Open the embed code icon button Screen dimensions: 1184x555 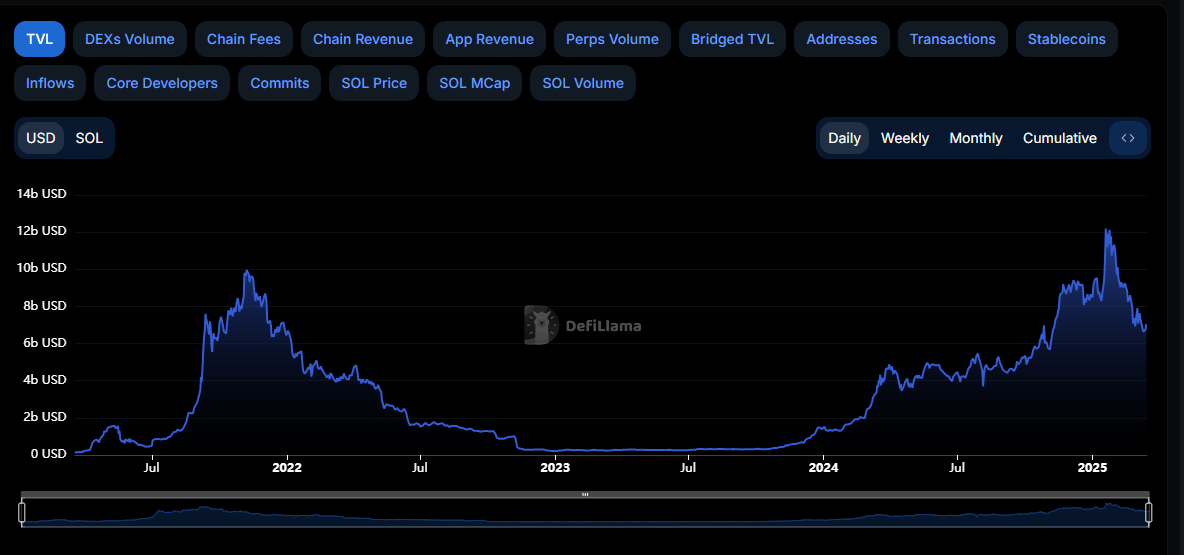pos(1128,138)
